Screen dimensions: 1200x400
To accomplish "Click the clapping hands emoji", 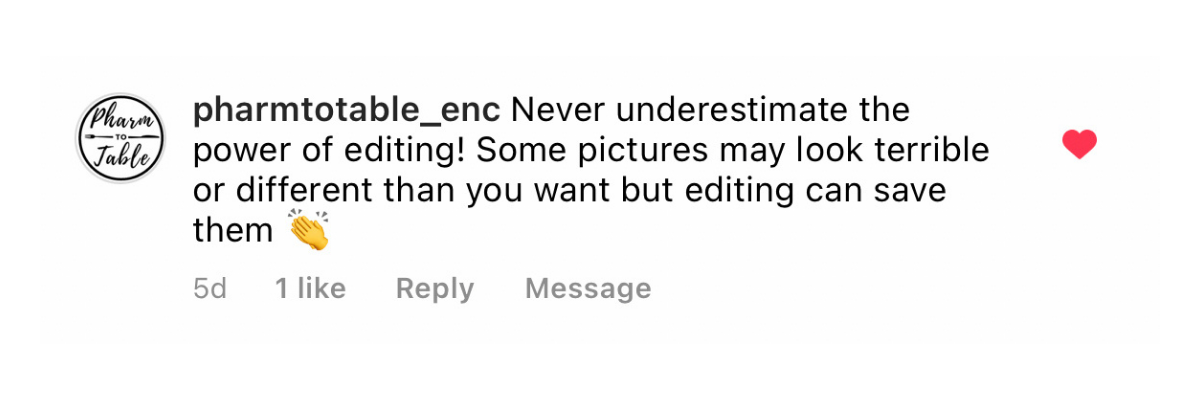I will point(309,231).
